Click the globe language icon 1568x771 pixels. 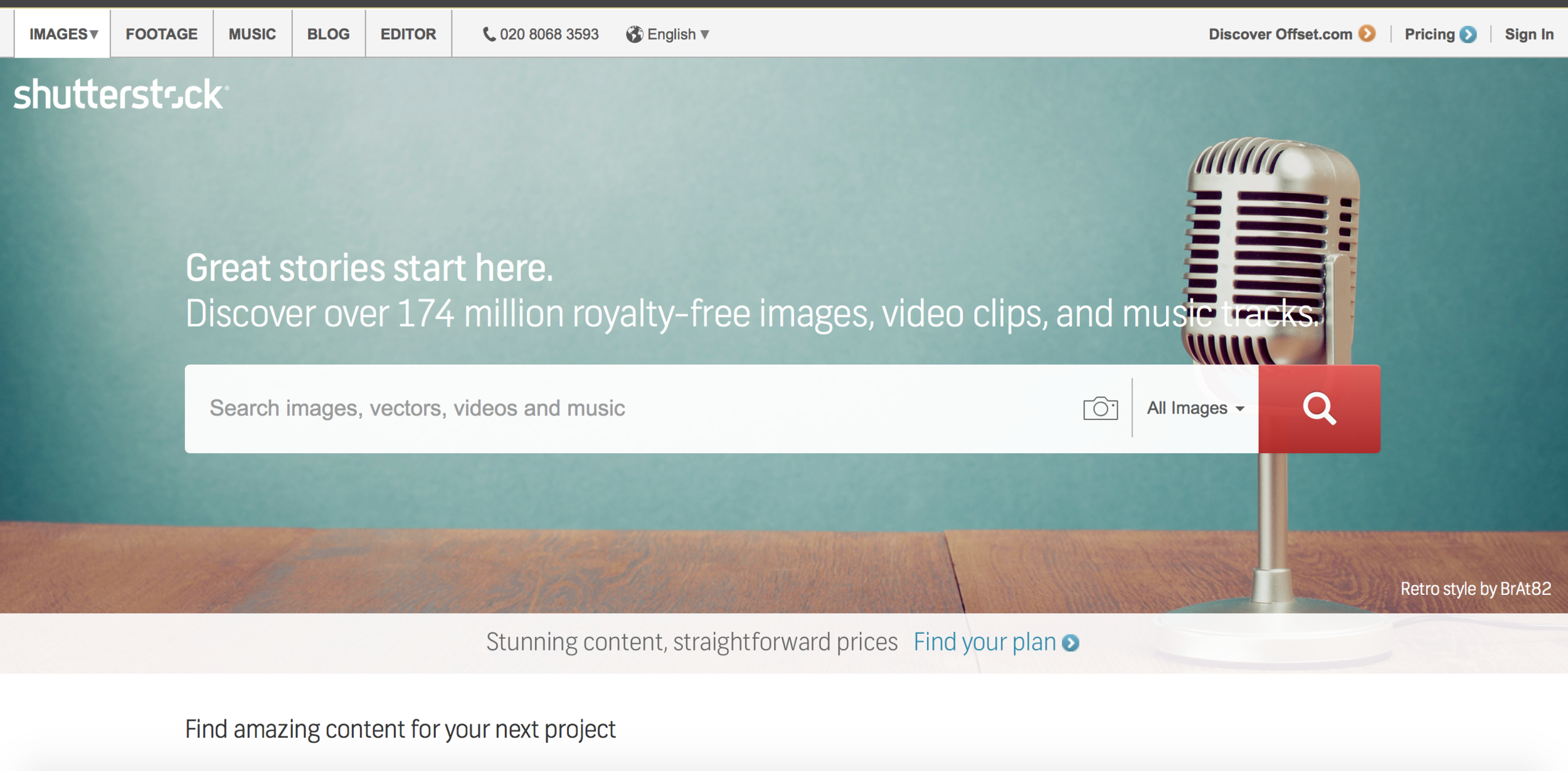634,34
